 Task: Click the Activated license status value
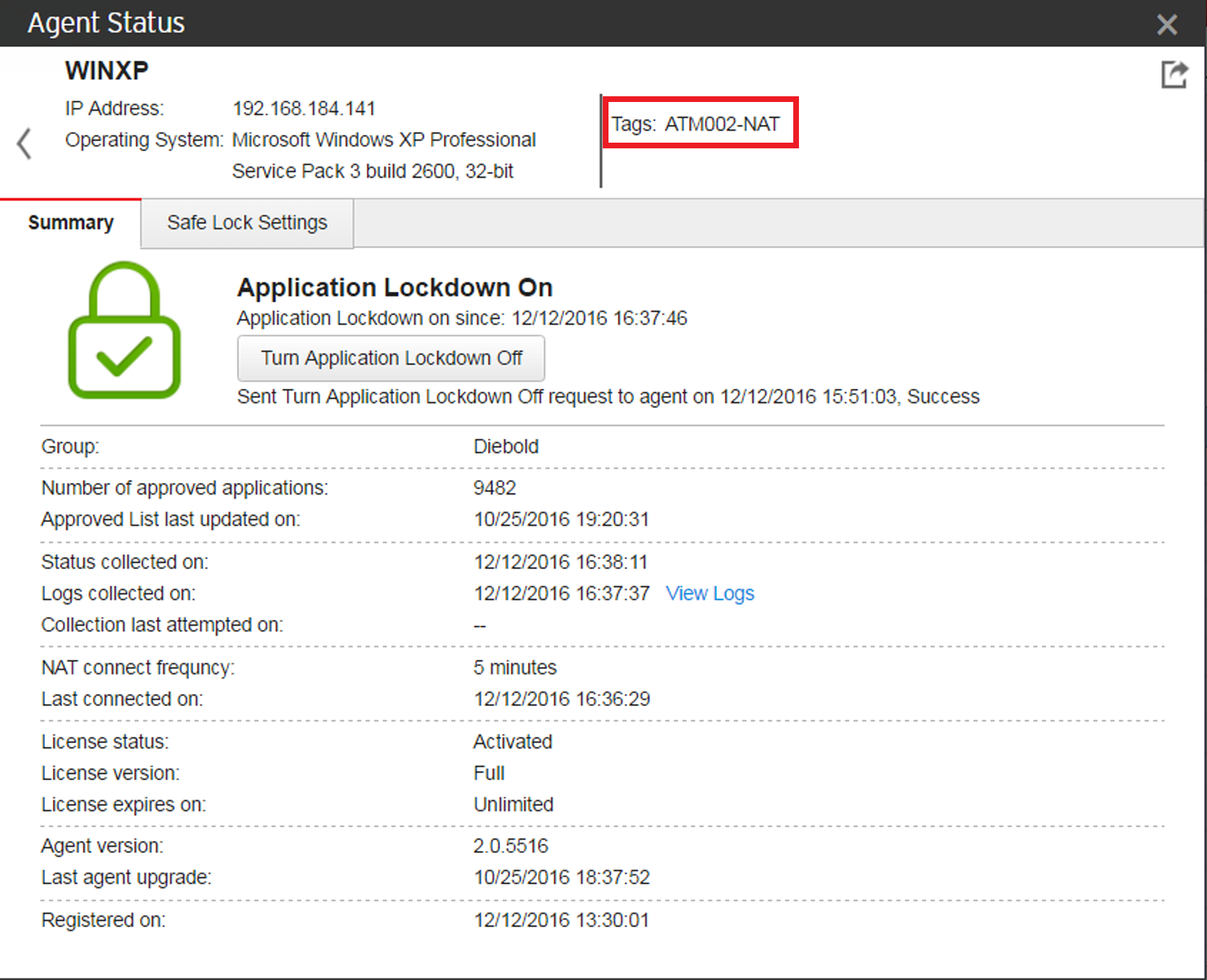(x=512, y=742)
